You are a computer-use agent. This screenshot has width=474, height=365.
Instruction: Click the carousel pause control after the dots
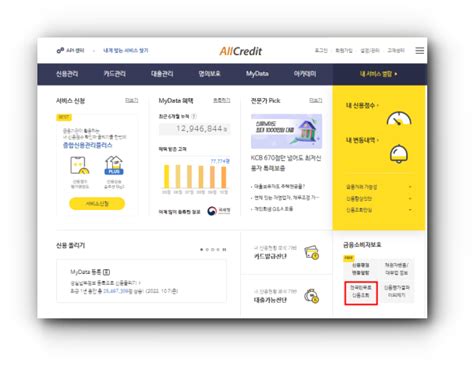click(x=224, y=249)
